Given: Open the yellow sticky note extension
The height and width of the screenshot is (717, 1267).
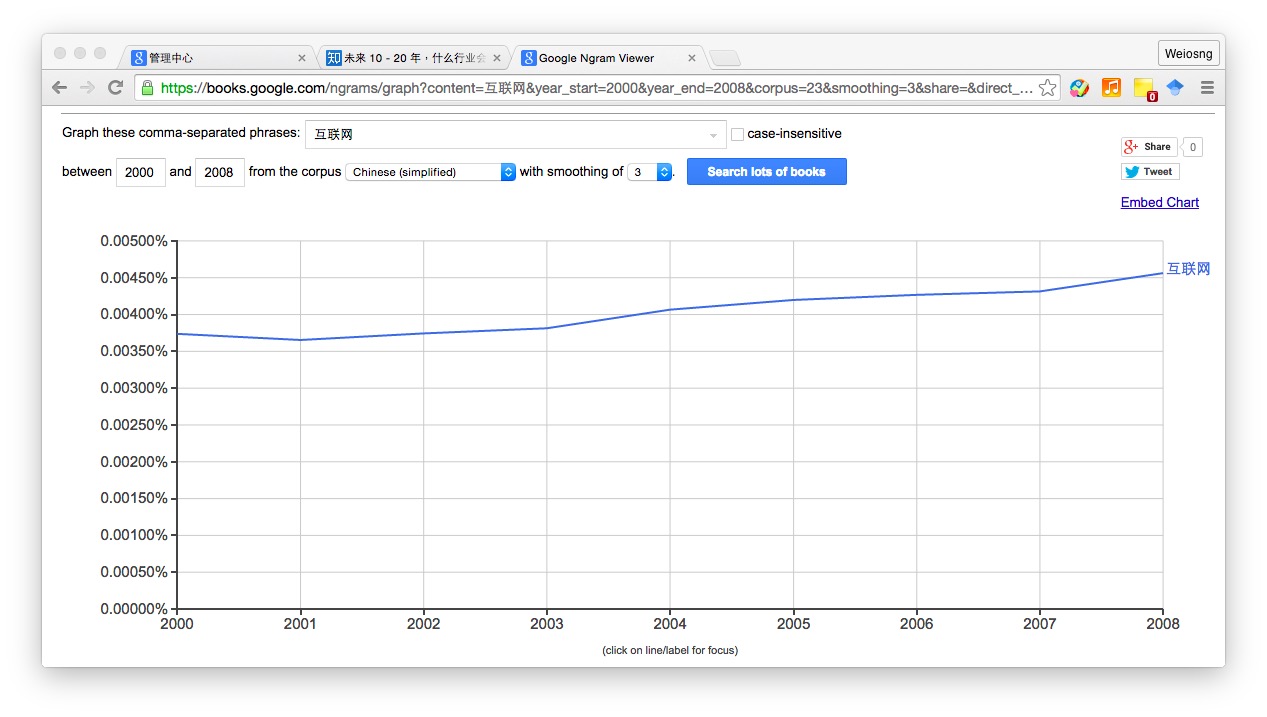Looking at the screenshot, I should [x=1144, y=88].
